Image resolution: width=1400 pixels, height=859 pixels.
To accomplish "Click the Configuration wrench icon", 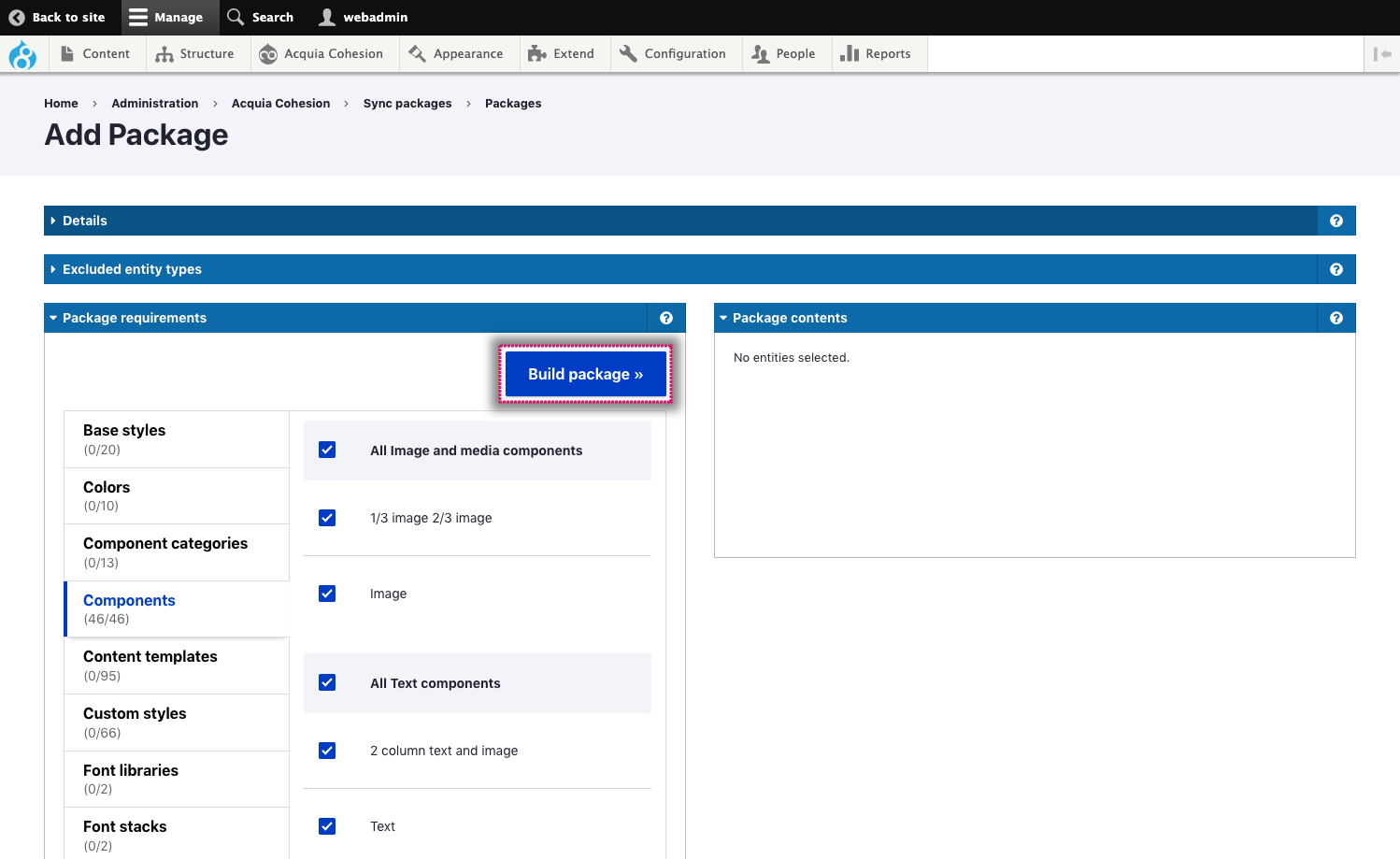I will (628, 53).
